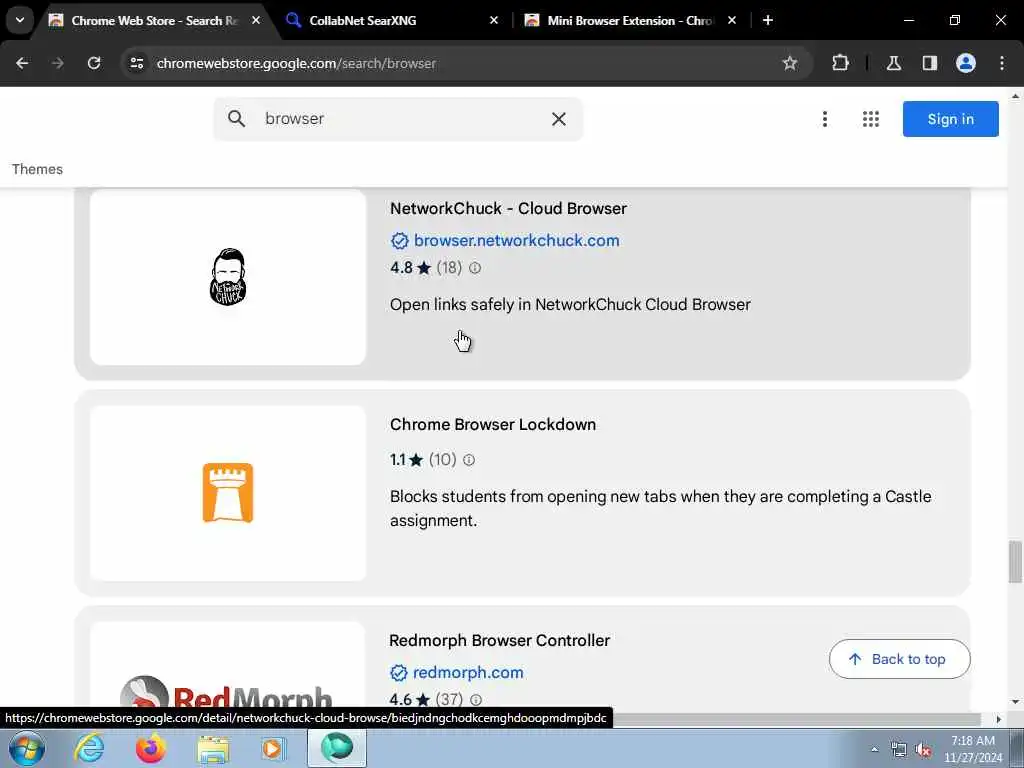Bookmark this page with star icon
1024x768 pixels.
790,63
